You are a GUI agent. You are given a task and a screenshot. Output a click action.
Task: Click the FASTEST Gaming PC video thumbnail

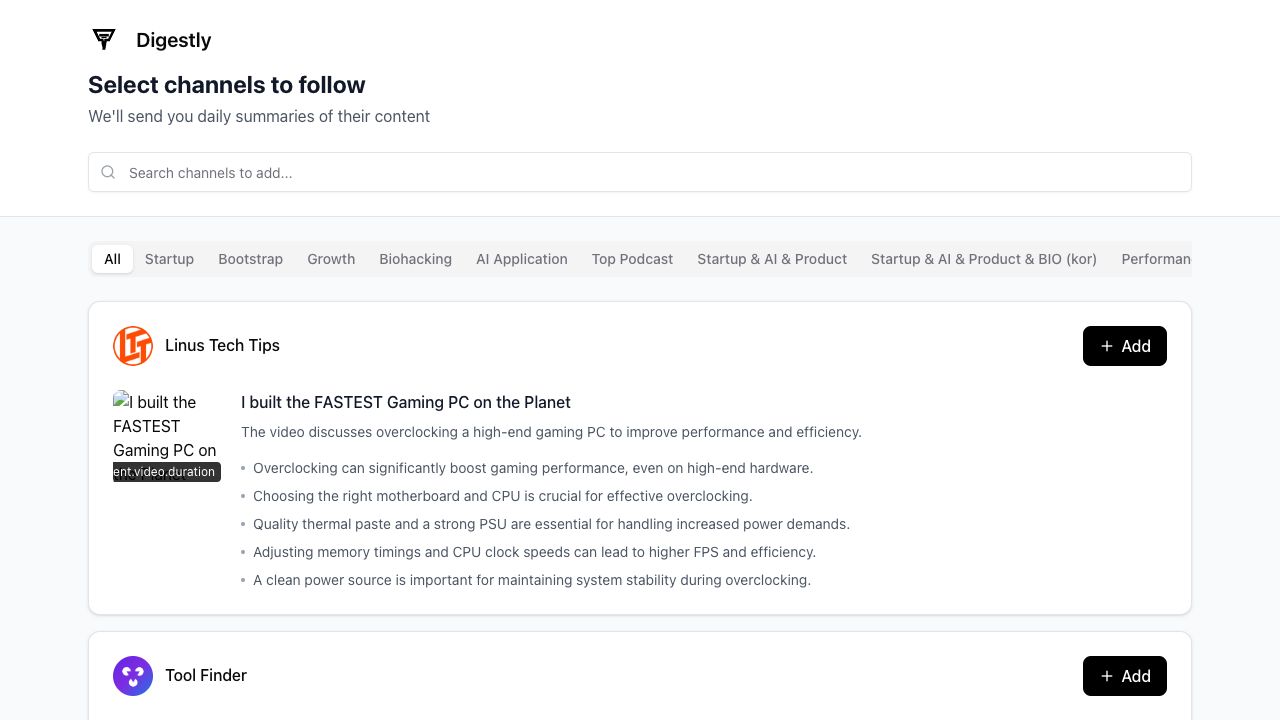[166, 436]
